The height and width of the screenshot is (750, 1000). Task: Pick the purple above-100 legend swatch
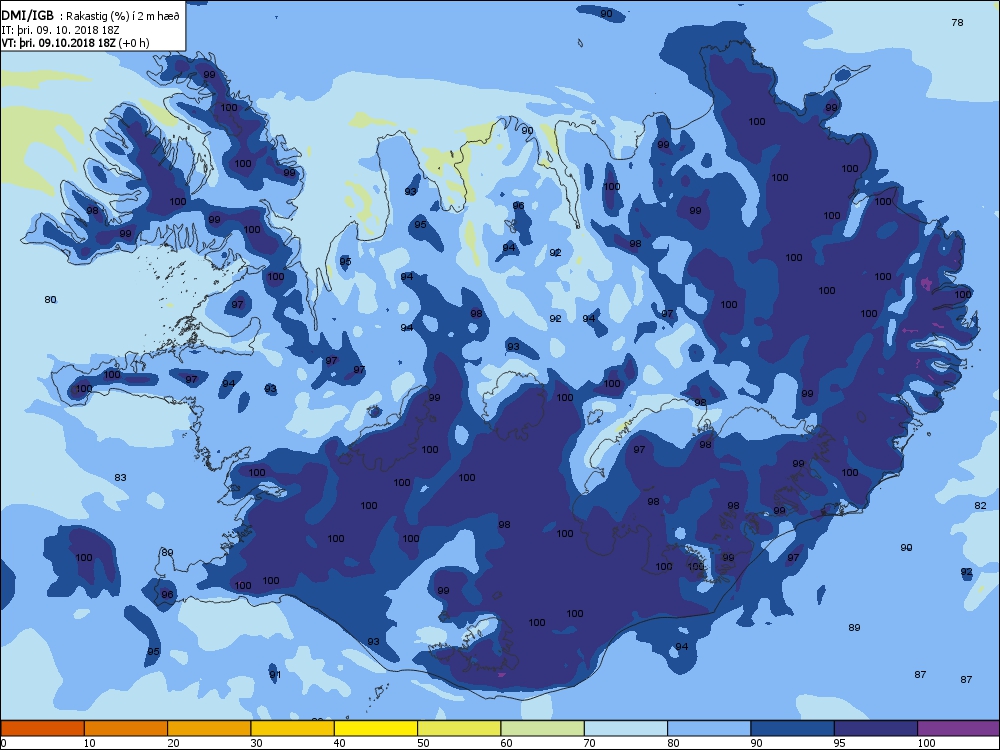[959, 728]
